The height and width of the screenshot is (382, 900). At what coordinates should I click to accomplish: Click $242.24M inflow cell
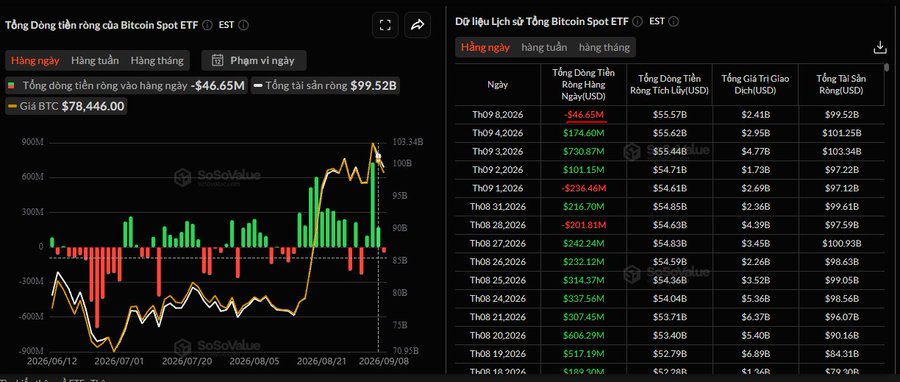(584, 243)
